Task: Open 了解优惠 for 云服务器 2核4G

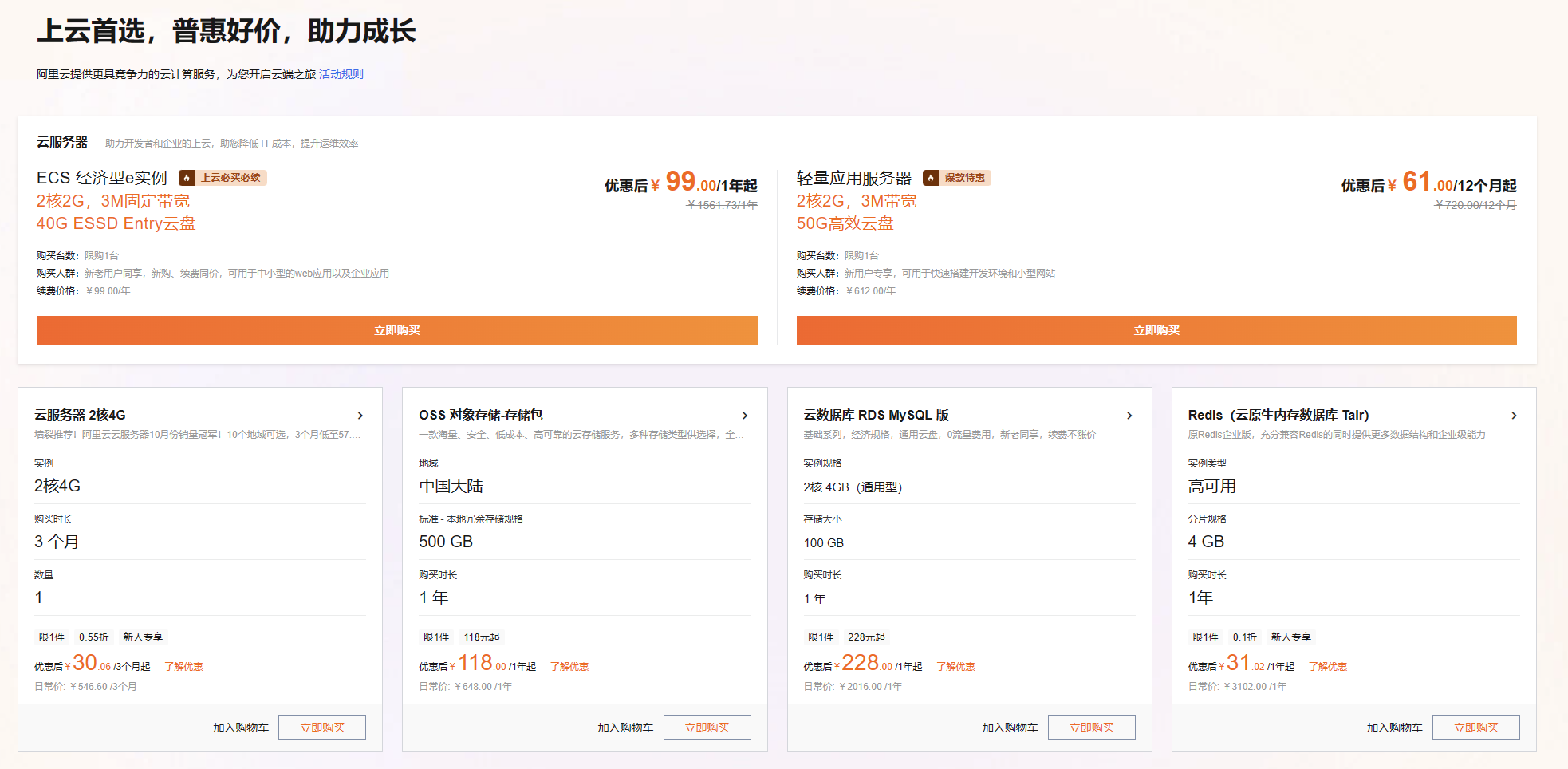Action: coord(183,667)
